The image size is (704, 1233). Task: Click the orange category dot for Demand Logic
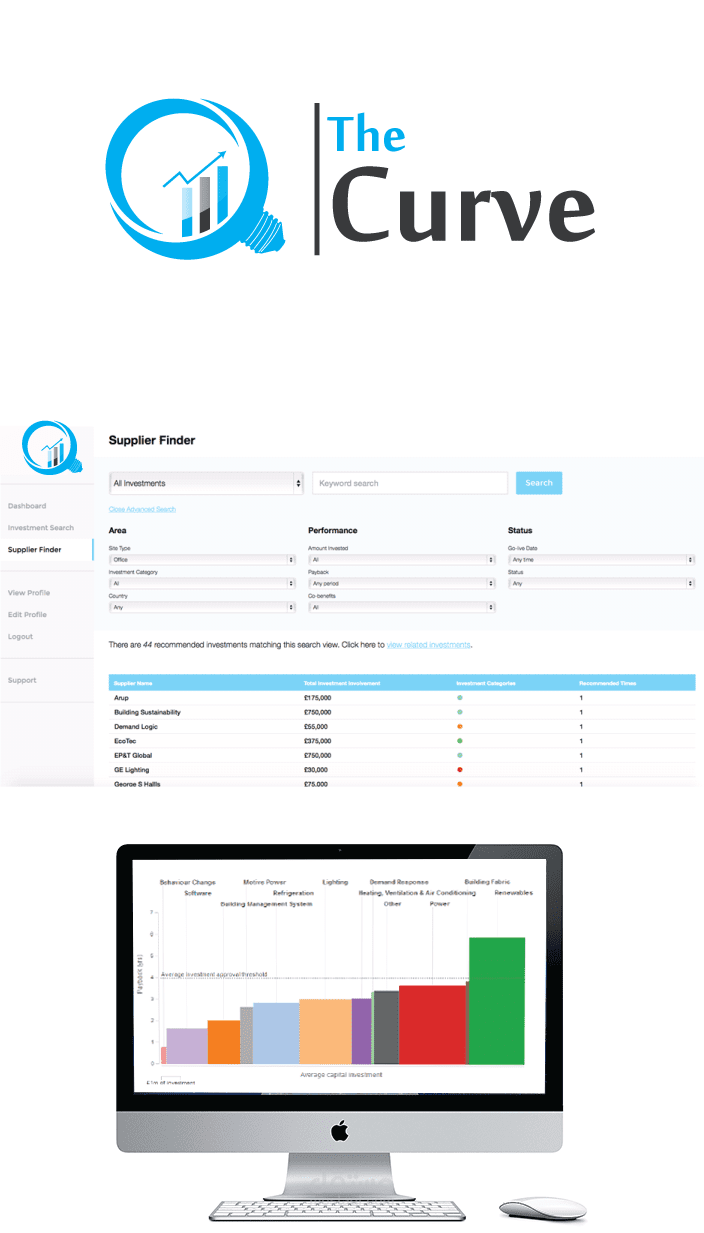(x=459, y=726)
